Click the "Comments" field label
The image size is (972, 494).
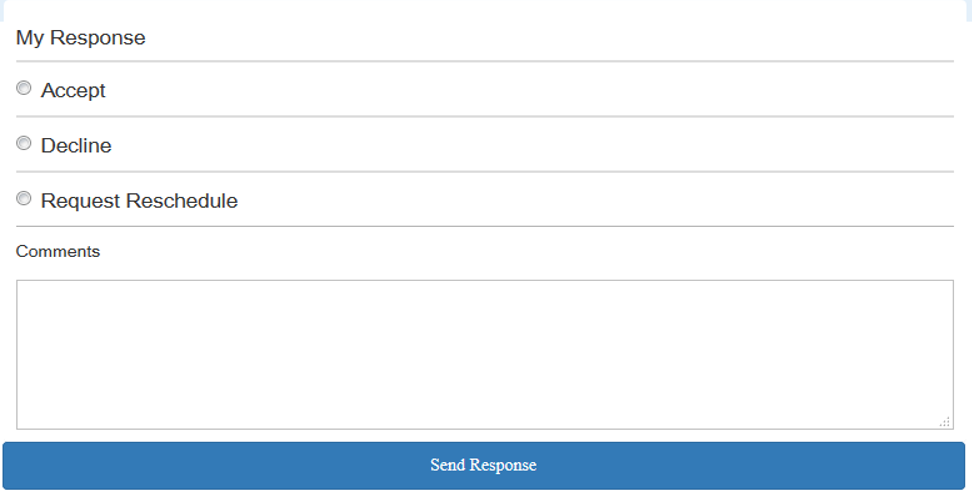click(x=58, y=252)
